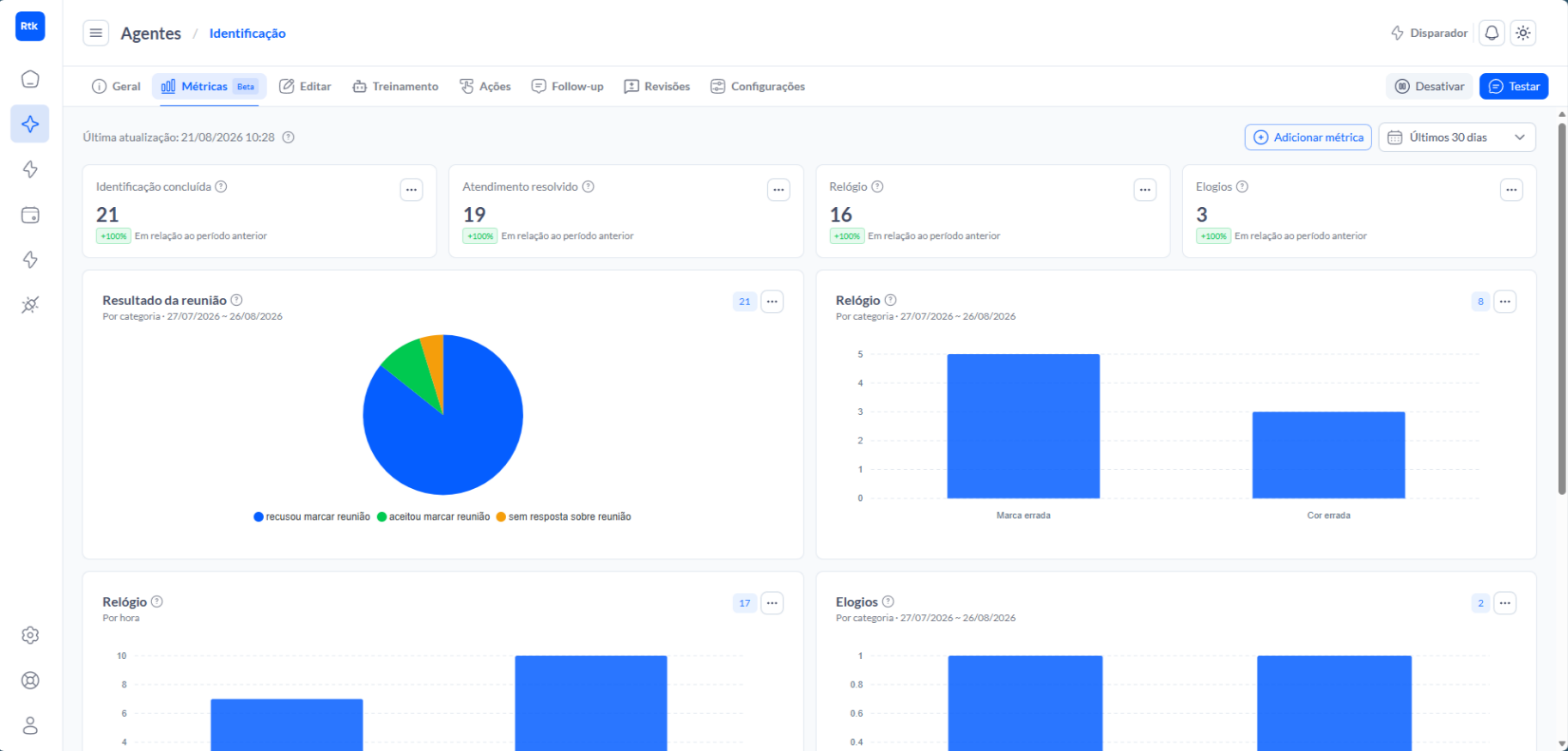Screen dimensions: 1568x751
Task: Click the Cor errada bar
Action: tap(1328, 455)
